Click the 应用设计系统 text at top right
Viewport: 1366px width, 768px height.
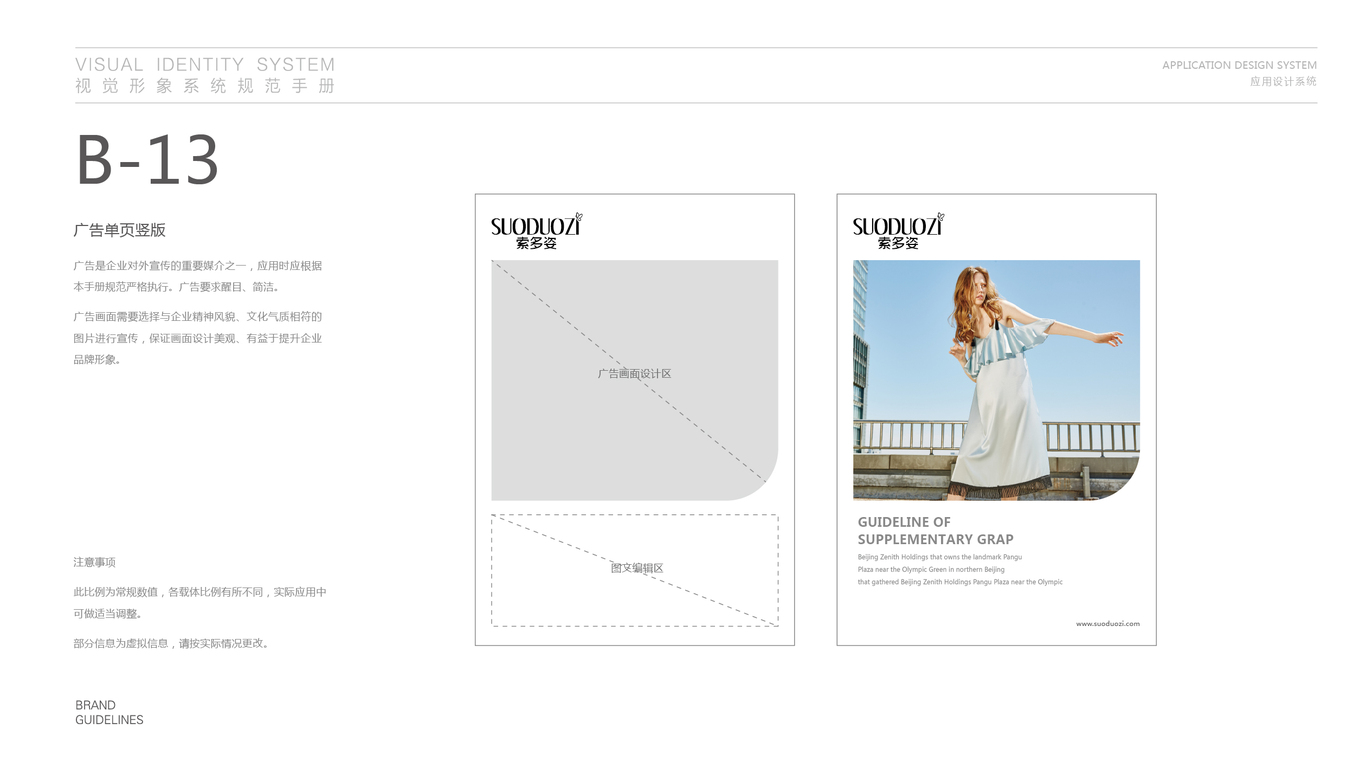(1283, 81)
